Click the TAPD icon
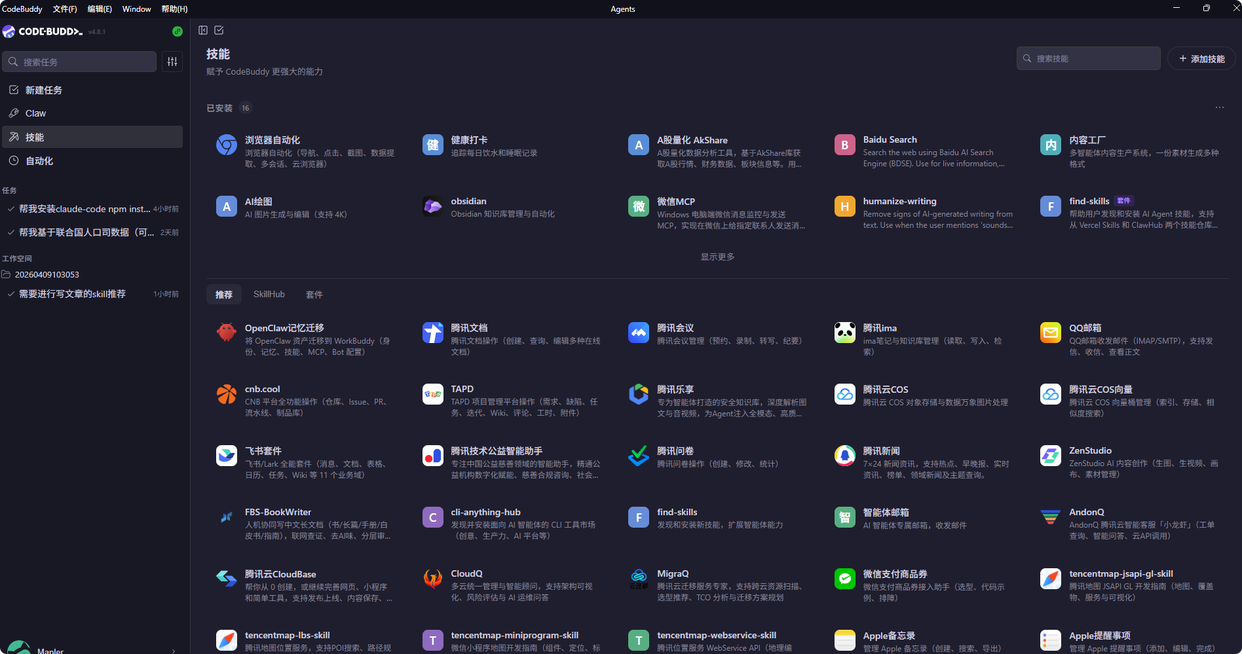The height and width of the screenshot is (654, 1242). 433,394
